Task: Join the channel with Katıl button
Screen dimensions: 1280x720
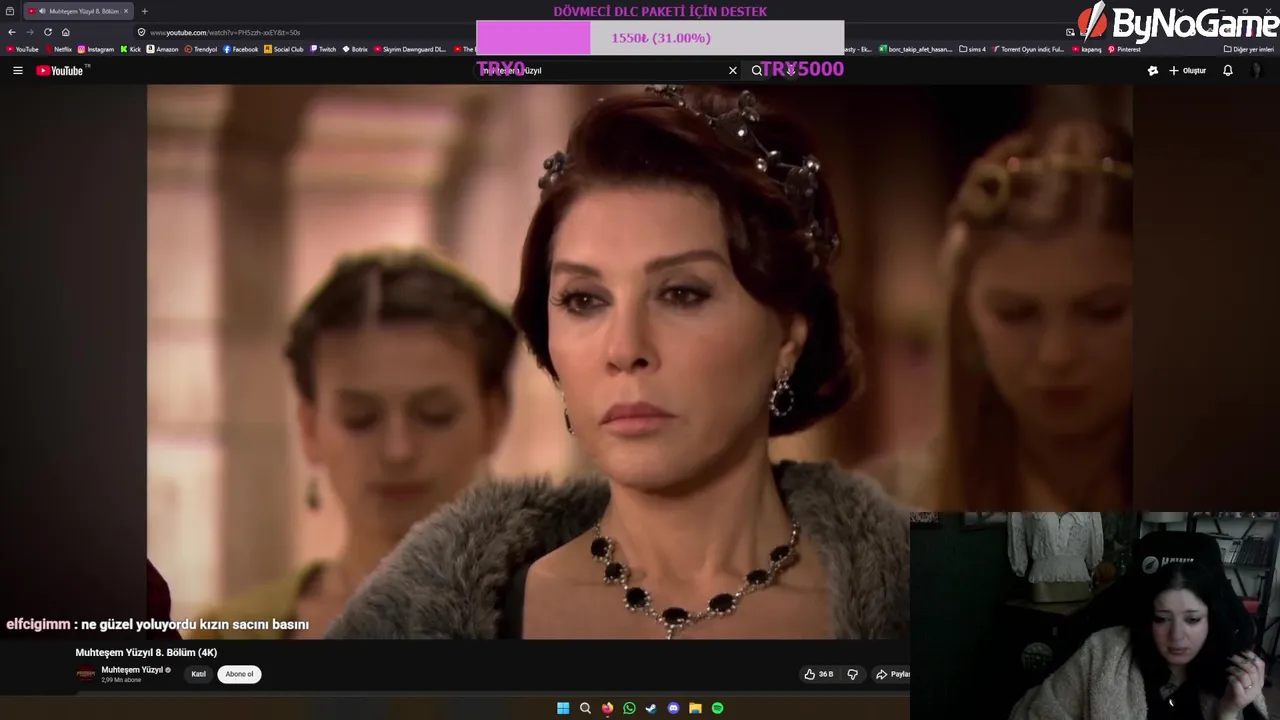Action: click(199, 674)
